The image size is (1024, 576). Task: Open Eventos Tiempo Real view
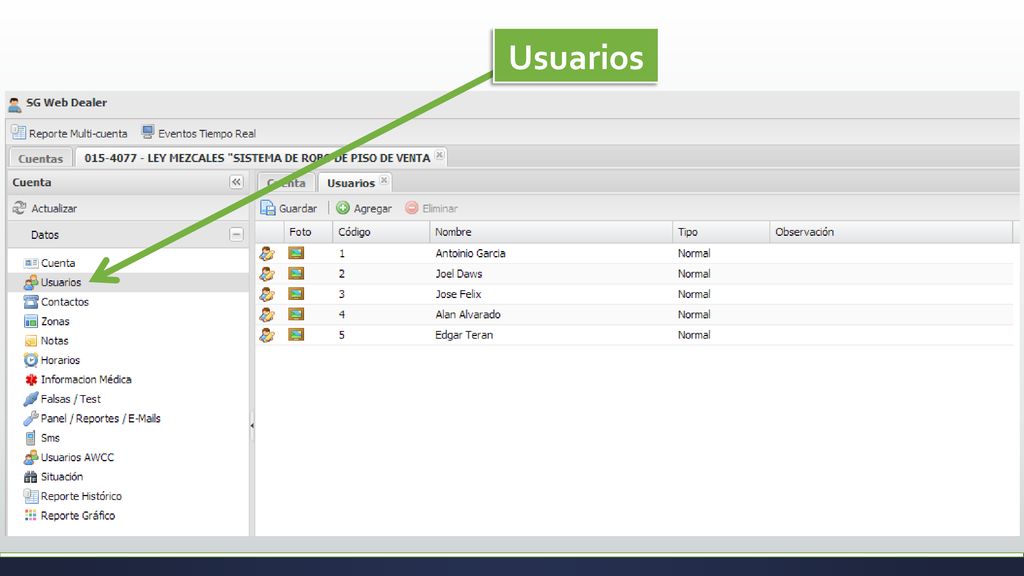coord(199,133)
